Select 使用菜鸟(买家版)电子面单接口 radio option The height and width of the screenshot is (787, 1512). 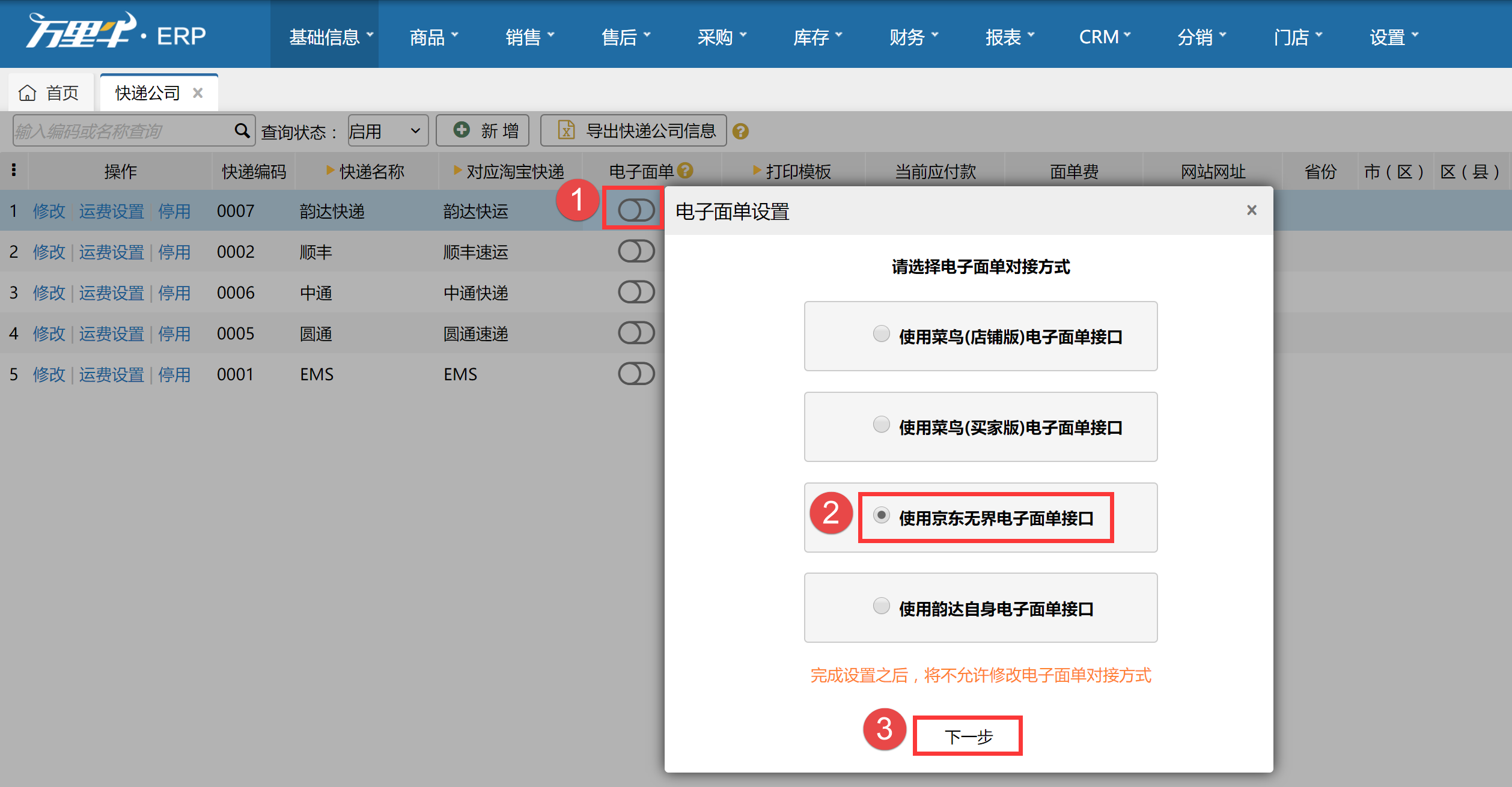pos(881,424)
